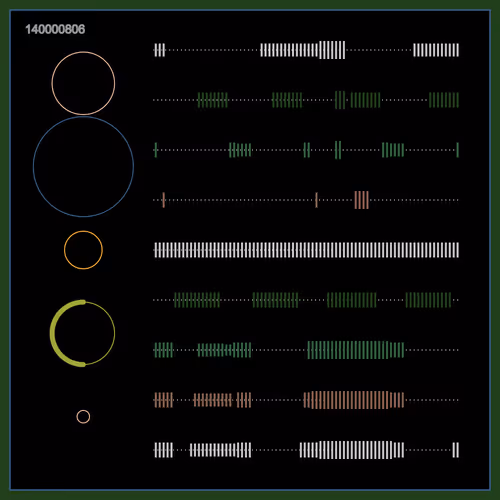Click the solid white bar row in the middle

click(306, 250)
